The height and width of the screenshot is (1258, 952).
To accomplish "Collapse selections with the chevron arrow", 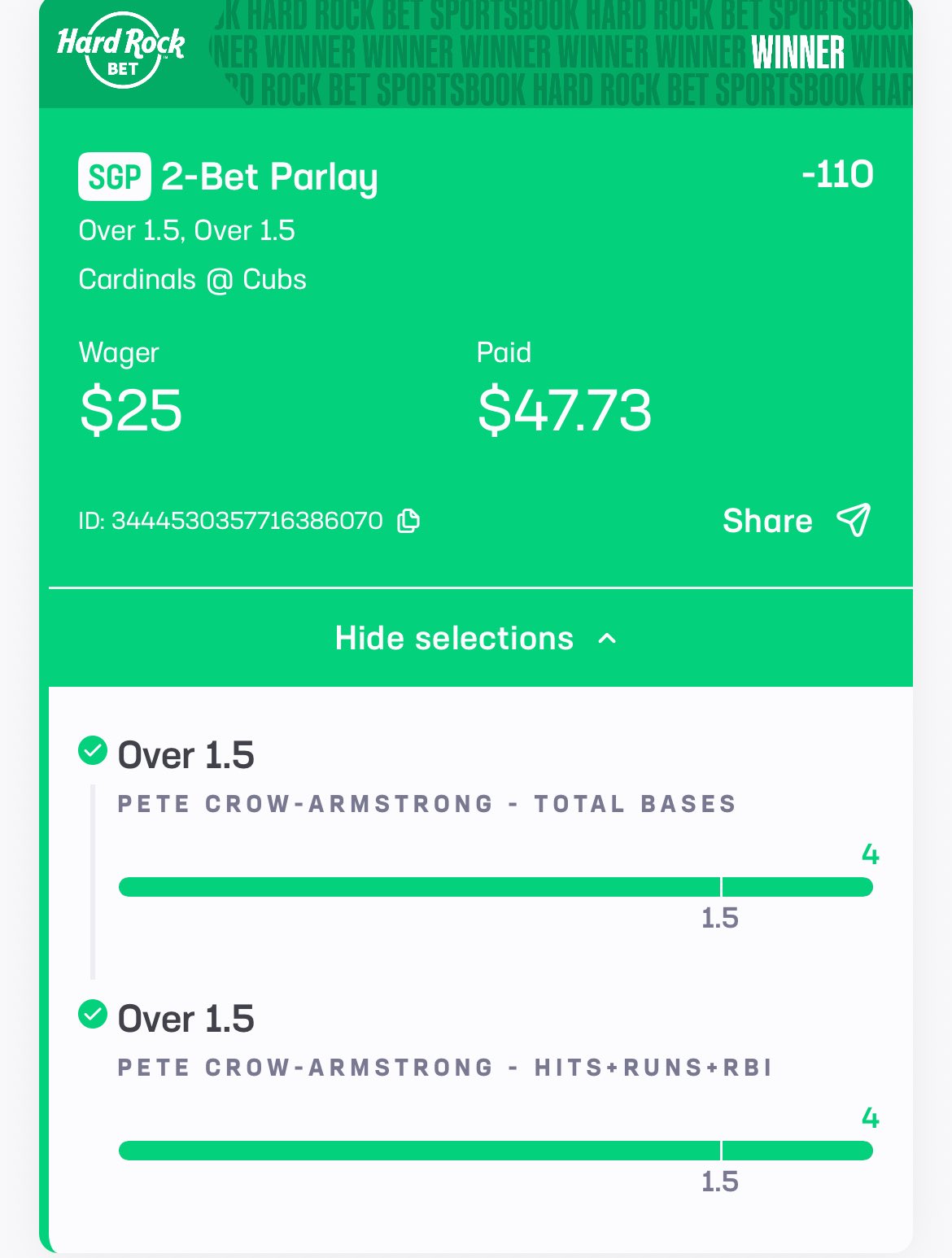I will point(607,639).
